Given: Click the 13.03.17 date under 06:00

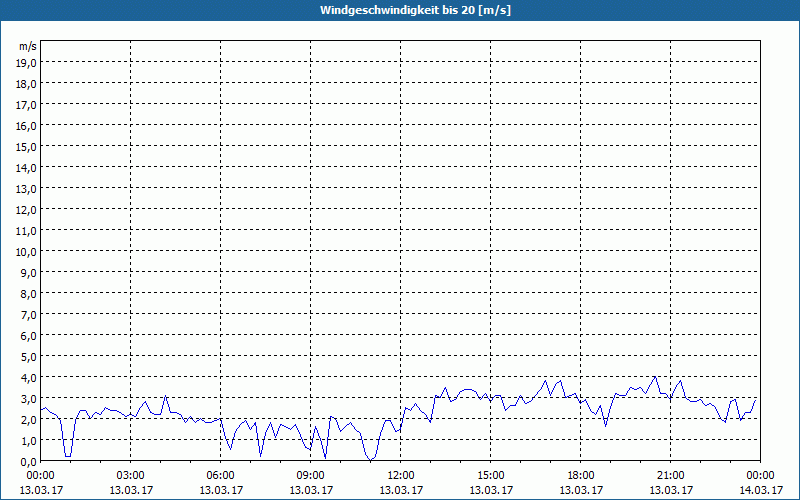Looking at the screenshot, I should 221,490.
